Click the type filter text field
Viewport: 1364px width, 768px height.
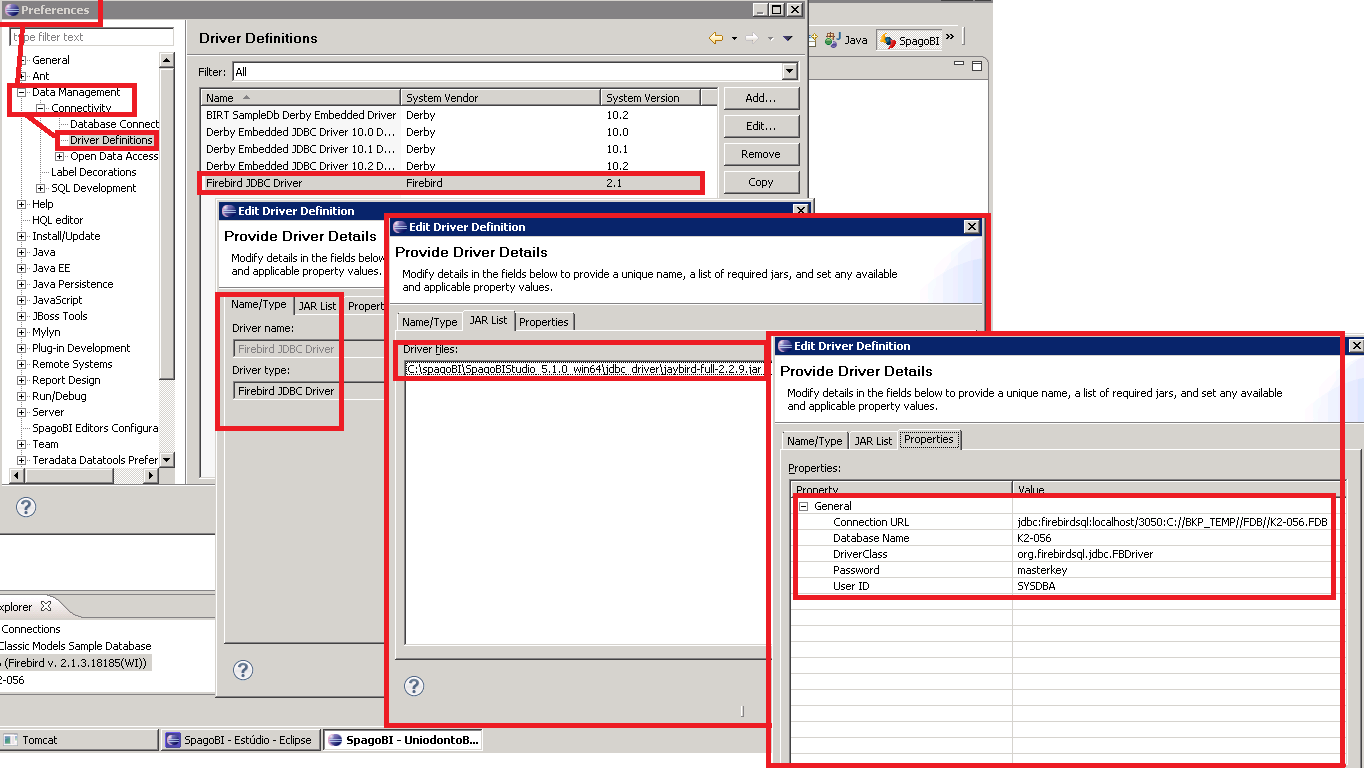click(91, 37)
